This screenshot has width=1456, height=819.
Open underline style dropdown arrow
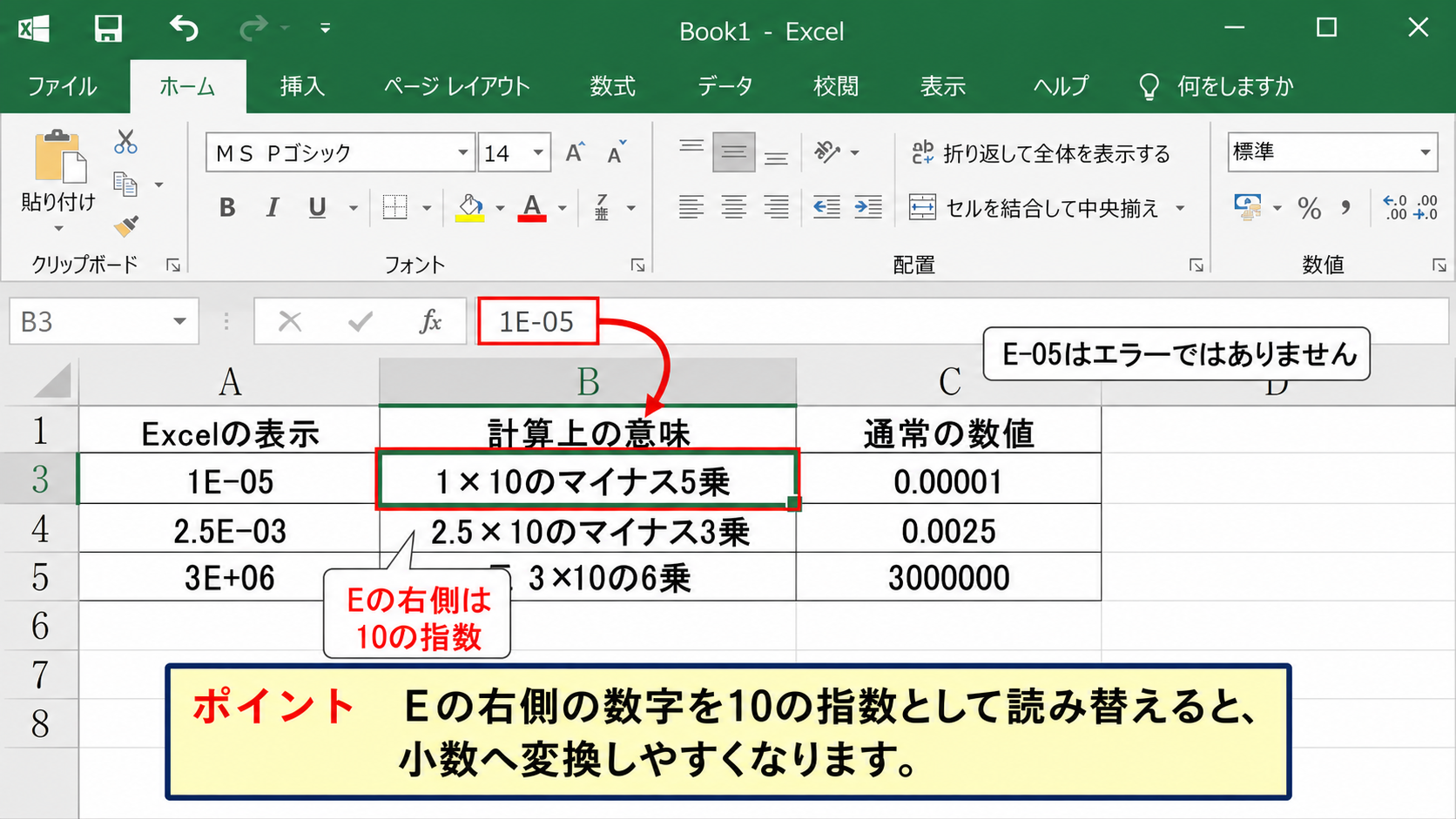click(x=354, y=208)
